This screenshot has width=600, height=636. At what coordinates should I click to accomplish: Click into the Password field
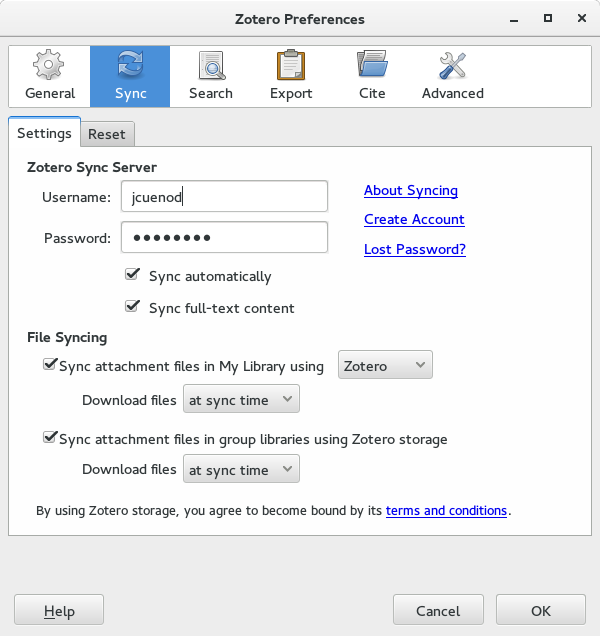pyautogui.click(x=224, y=237)
